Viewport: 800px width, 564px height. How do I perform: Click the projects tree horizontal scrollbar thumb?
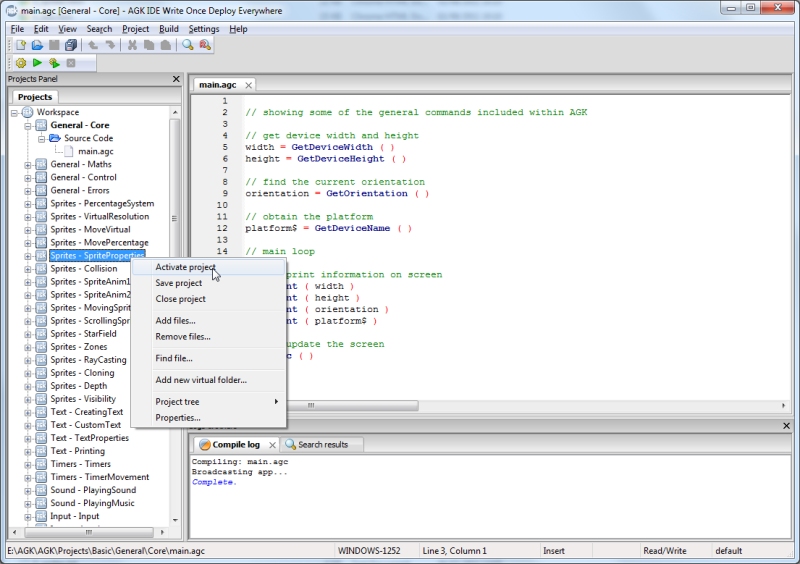point(89,532)
